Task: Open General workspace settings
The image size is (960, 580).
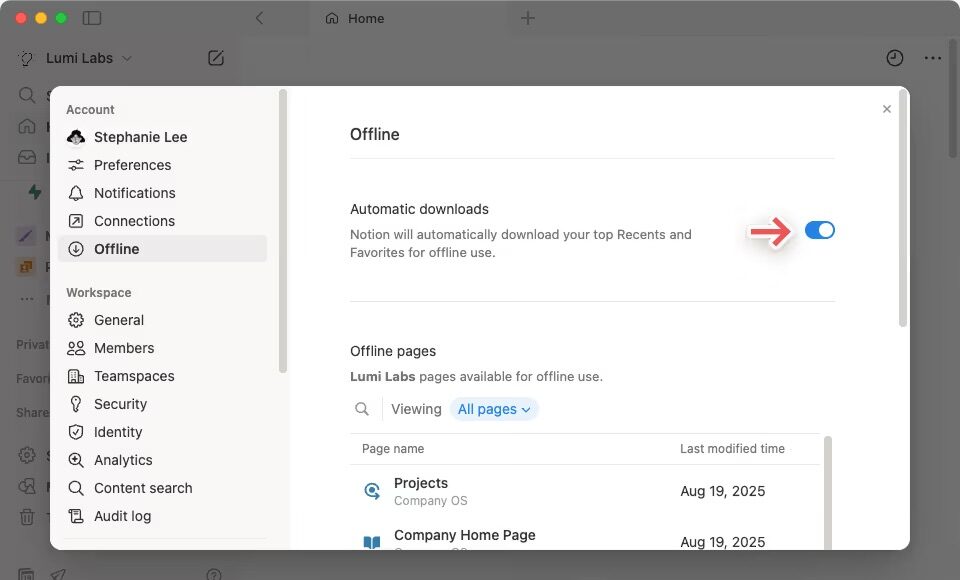Action: (x=162, y=320)
